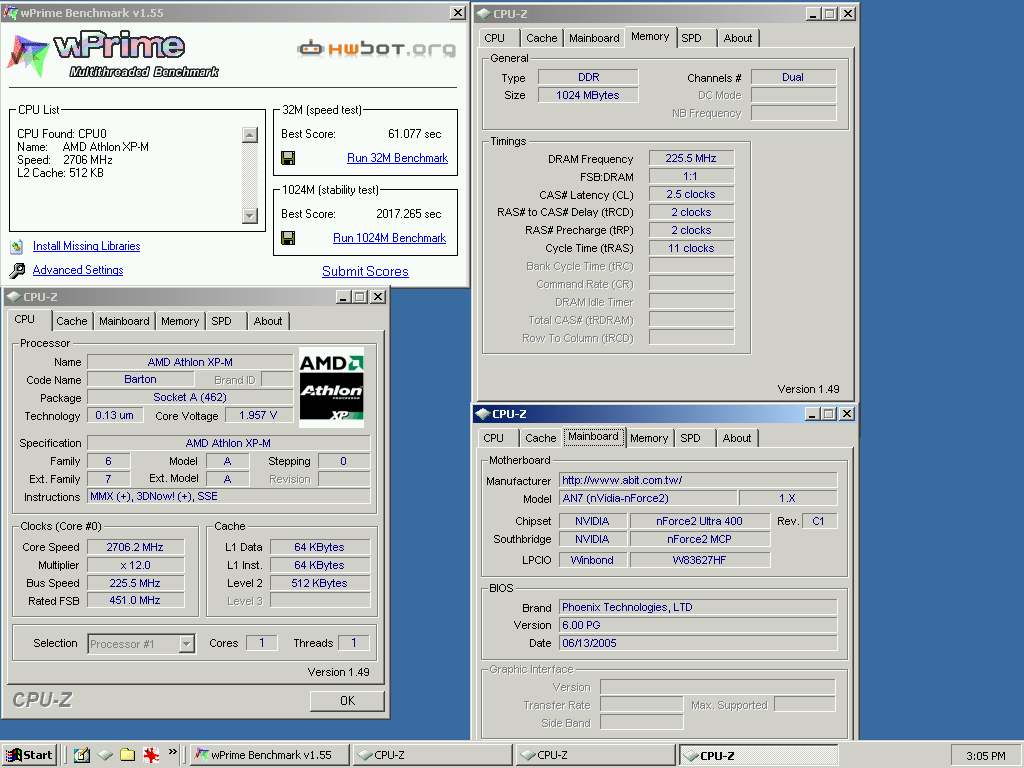Click LPCIO field W83627HF
Screen dimensions: 1024x768
[699, 560]
